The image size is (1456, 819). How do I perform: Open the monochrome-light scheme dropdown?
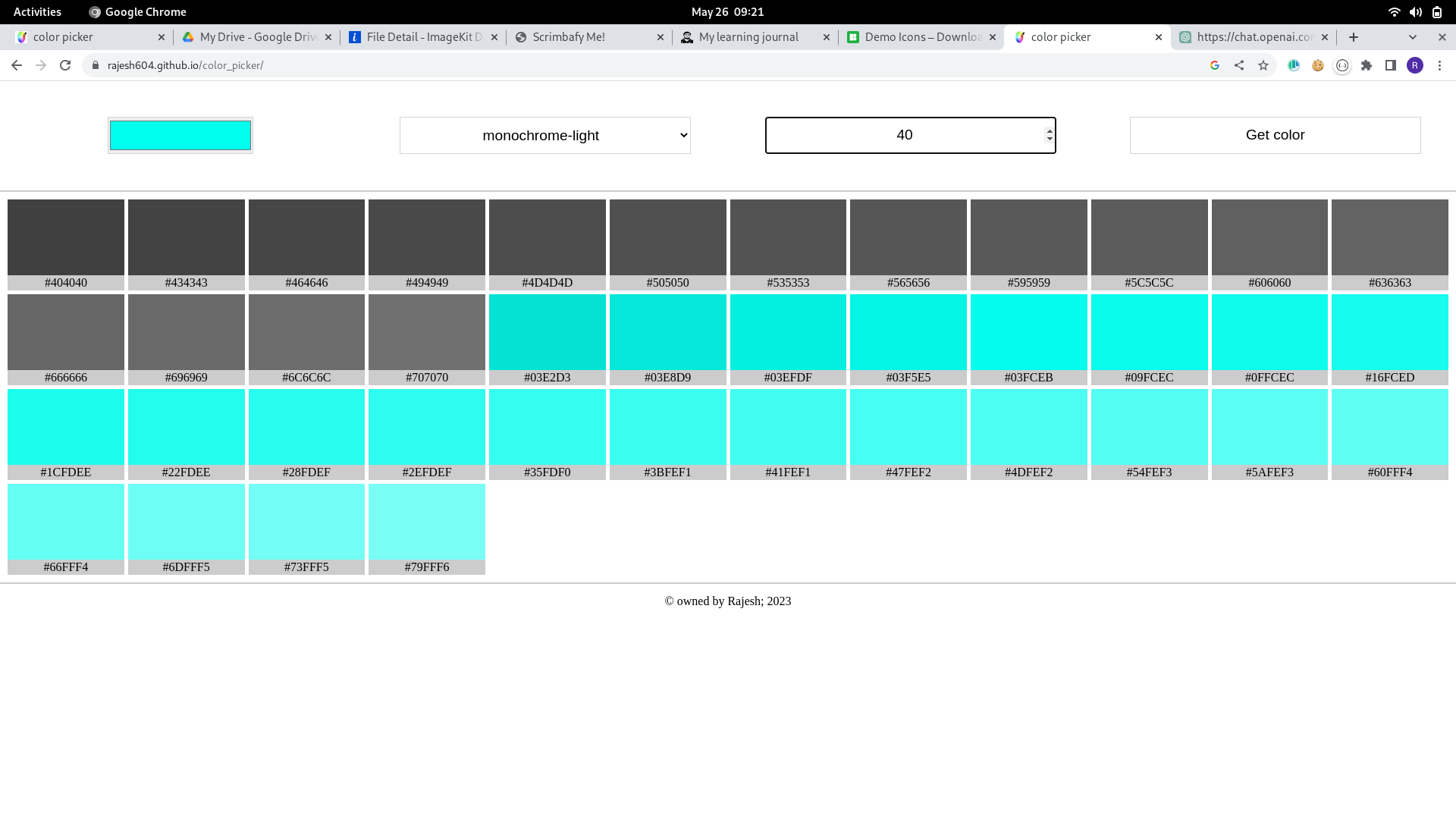544,135
